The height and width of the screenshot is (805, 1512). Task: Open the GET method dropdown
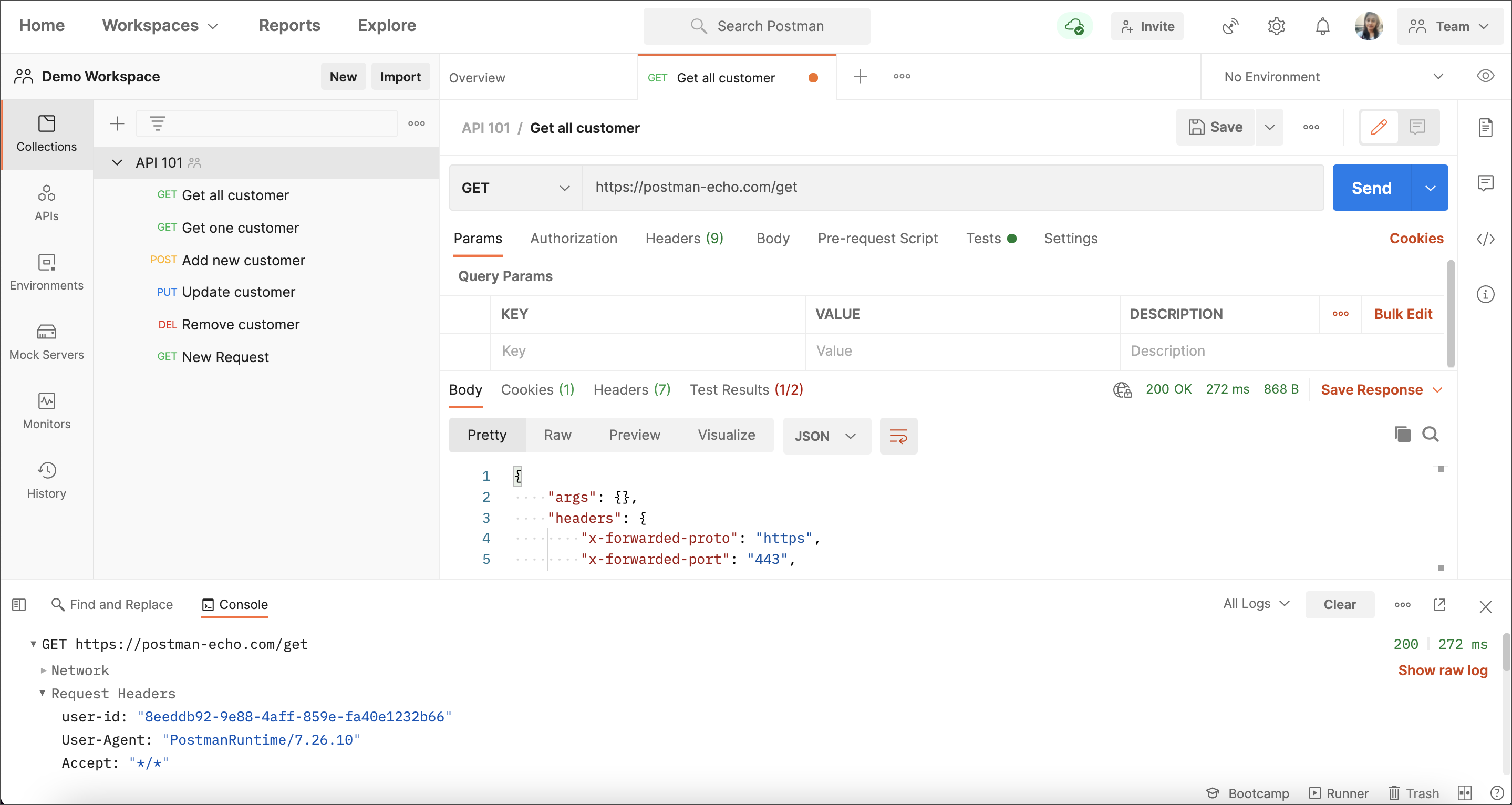click(x=515, y=188)
